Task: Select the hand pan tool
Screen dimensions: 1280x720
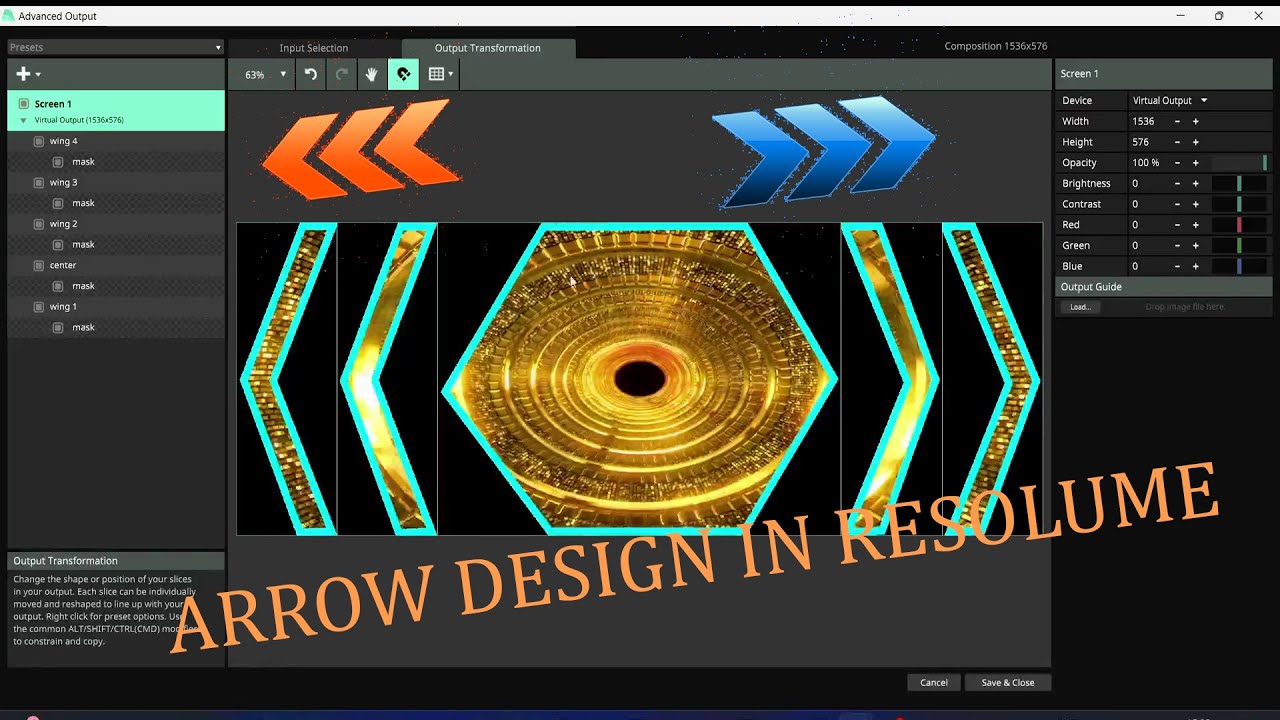Action: point(372,74)
